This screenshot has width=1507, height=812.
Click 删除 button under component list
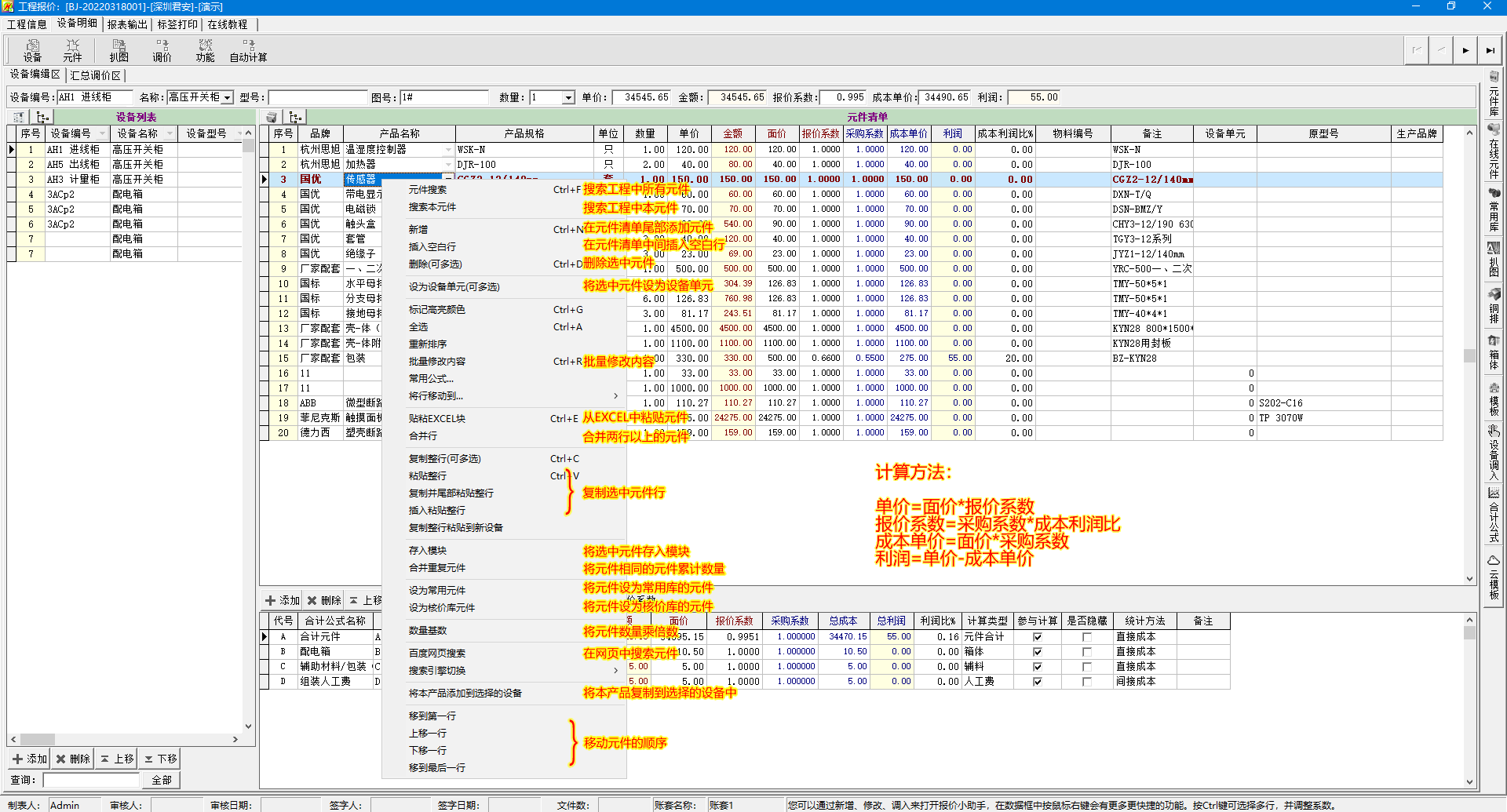323,600
